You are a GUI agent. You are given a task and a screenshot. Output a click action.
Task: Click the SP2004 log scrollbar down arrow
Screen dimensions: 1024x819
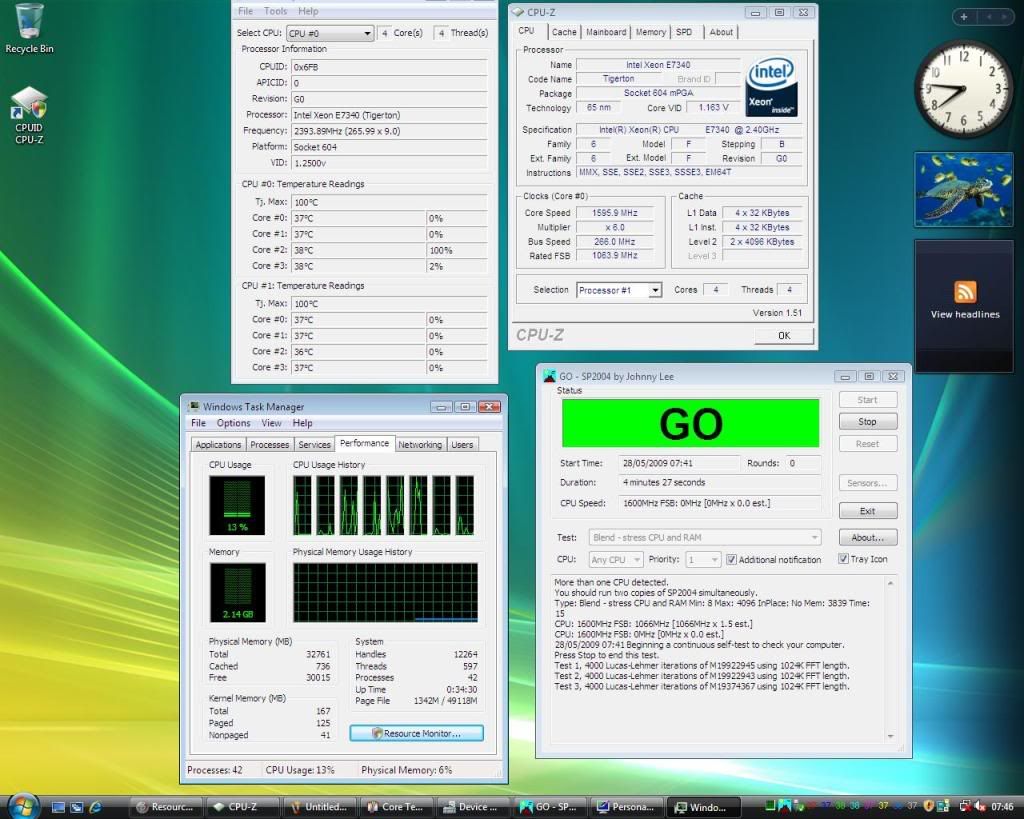[890, 736]
